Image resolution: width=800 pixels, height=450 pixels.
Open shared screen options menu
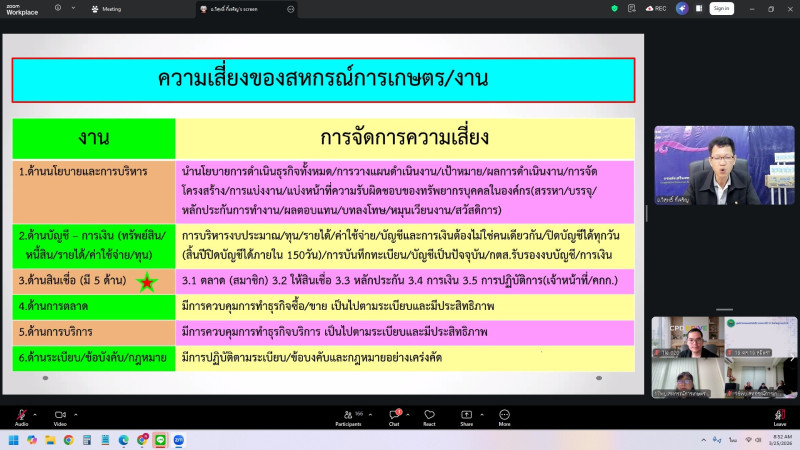click(x=290, y=8)
